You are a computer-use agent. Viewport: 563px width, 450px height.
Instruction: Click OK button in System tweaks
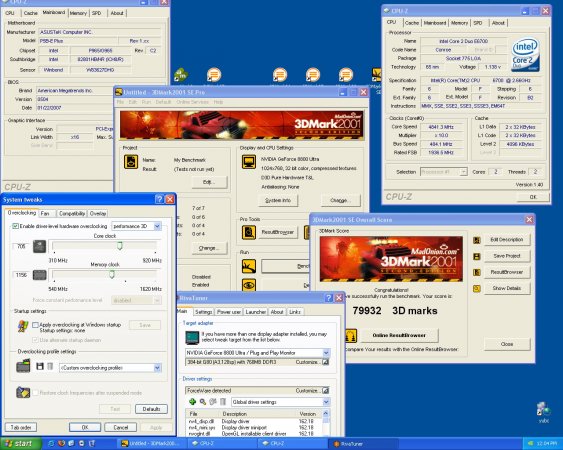pos(85,427)
